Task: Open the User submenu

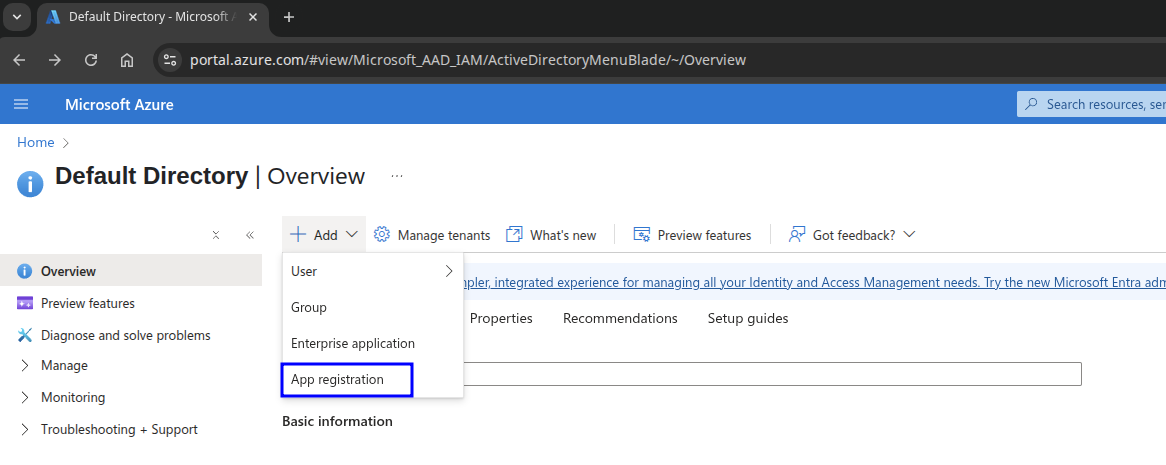Action: tap(371, 271)
